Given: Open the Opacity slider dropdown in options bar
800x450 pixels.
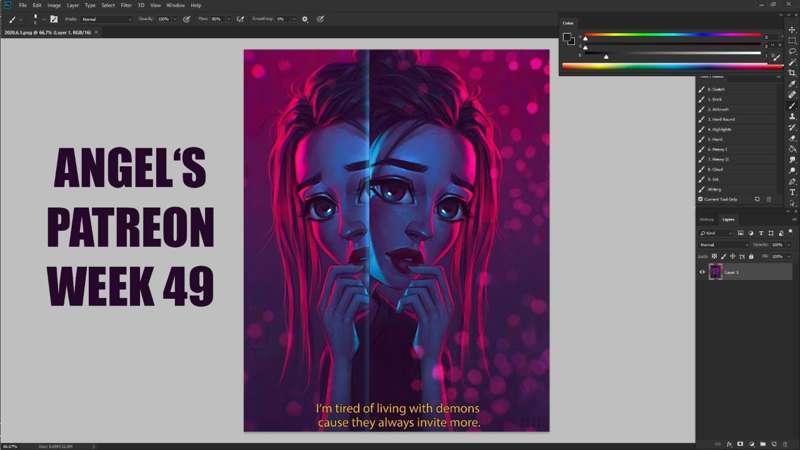Looking at the screenshot, I should click(174, 19).
